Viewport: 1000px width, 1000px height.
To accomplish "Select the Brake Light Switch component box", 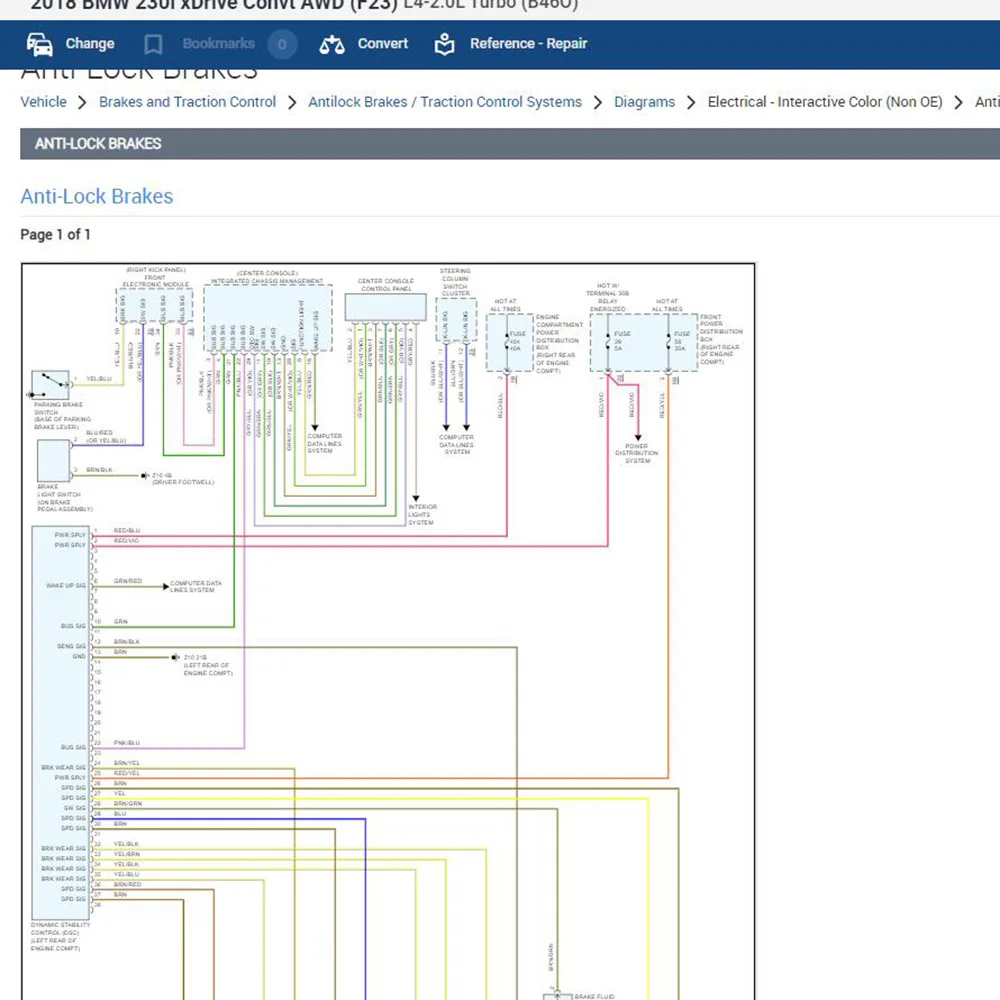I will pos(50,461).
